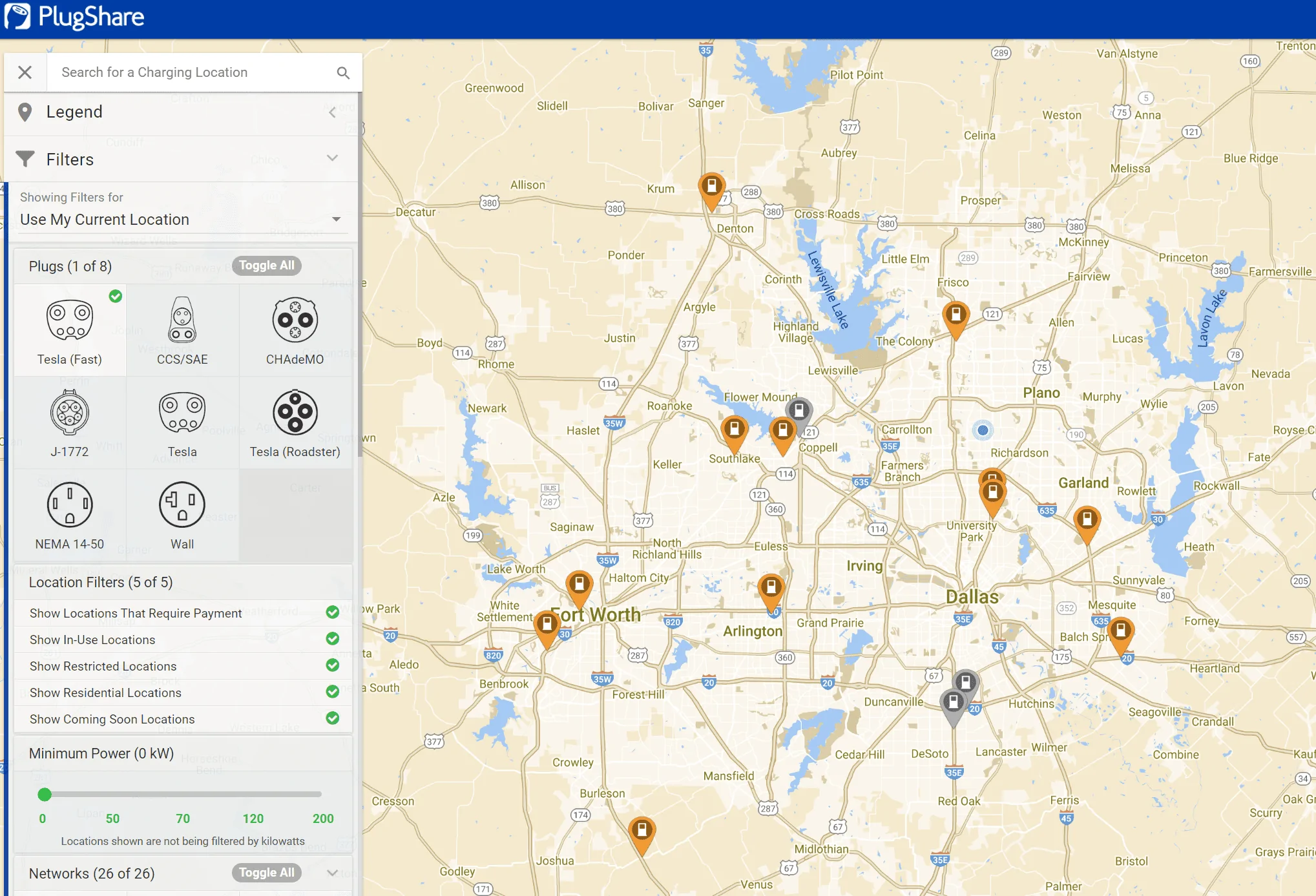1316x896 pixels.
Task: Click the Dallas city label on map
Action: pyautogui.click(x=972, y=596)
